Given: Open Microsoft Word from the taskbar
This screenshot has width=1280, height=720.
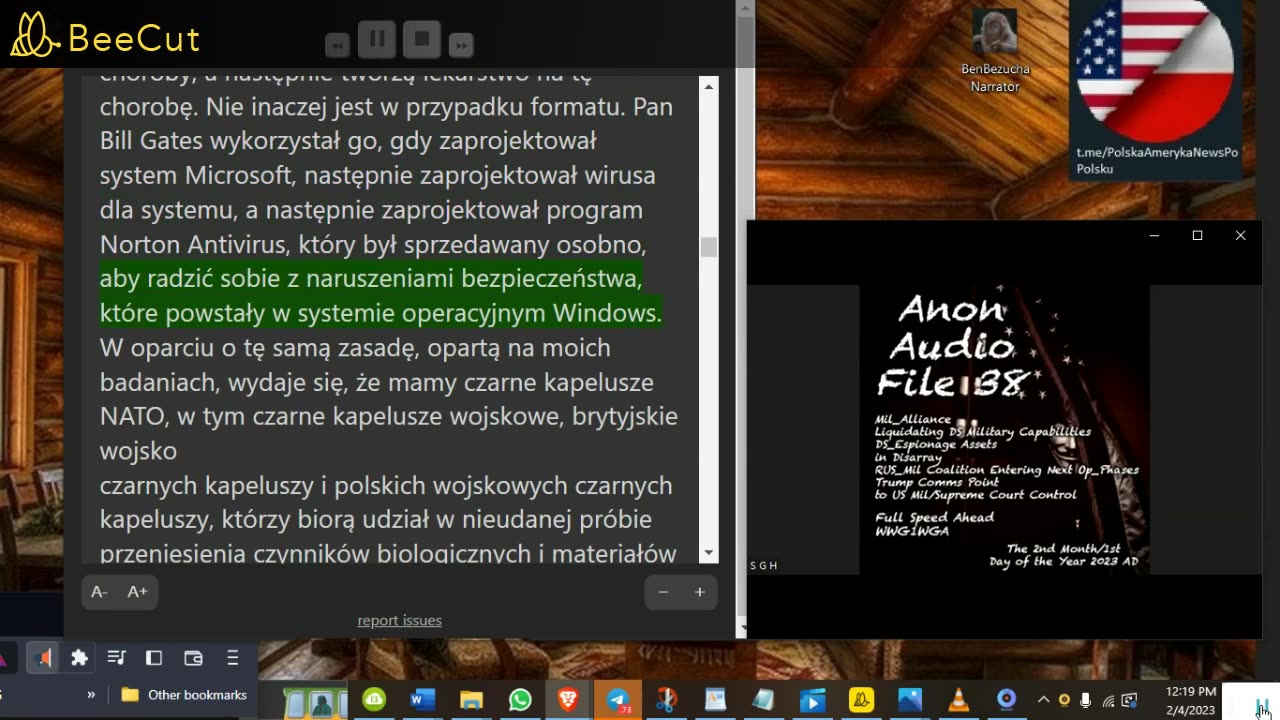Looking at the screenshot, I should click(x=422, y=700).
